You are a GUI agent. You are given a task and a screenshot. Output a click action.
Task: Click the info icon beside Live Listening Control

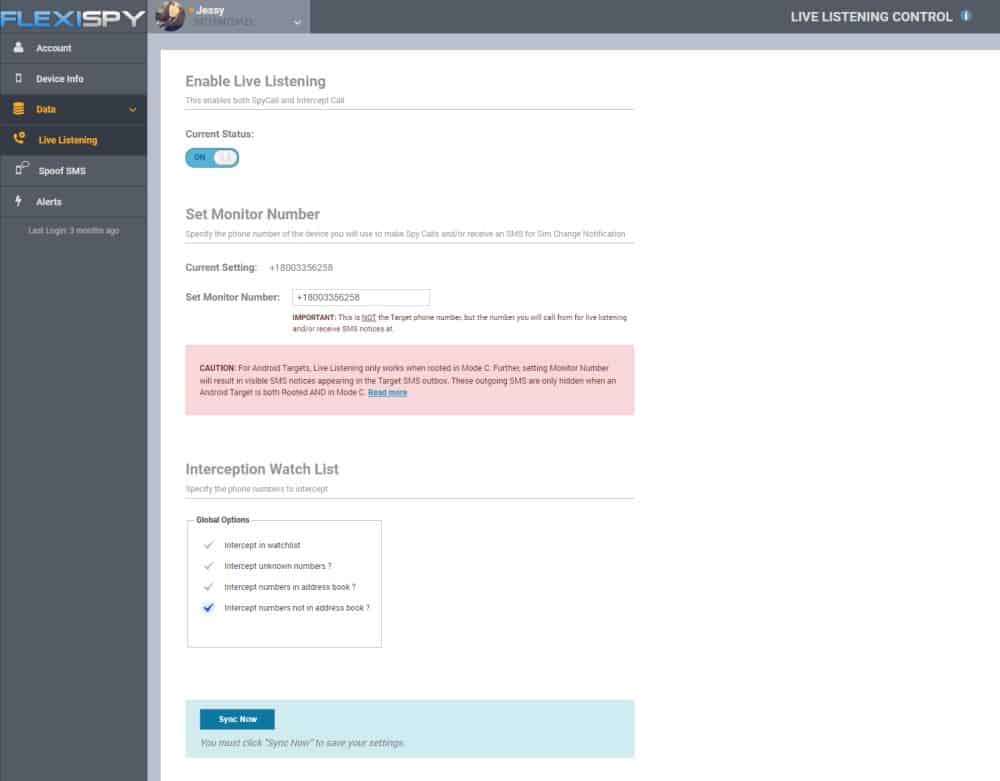coord(966,16)
